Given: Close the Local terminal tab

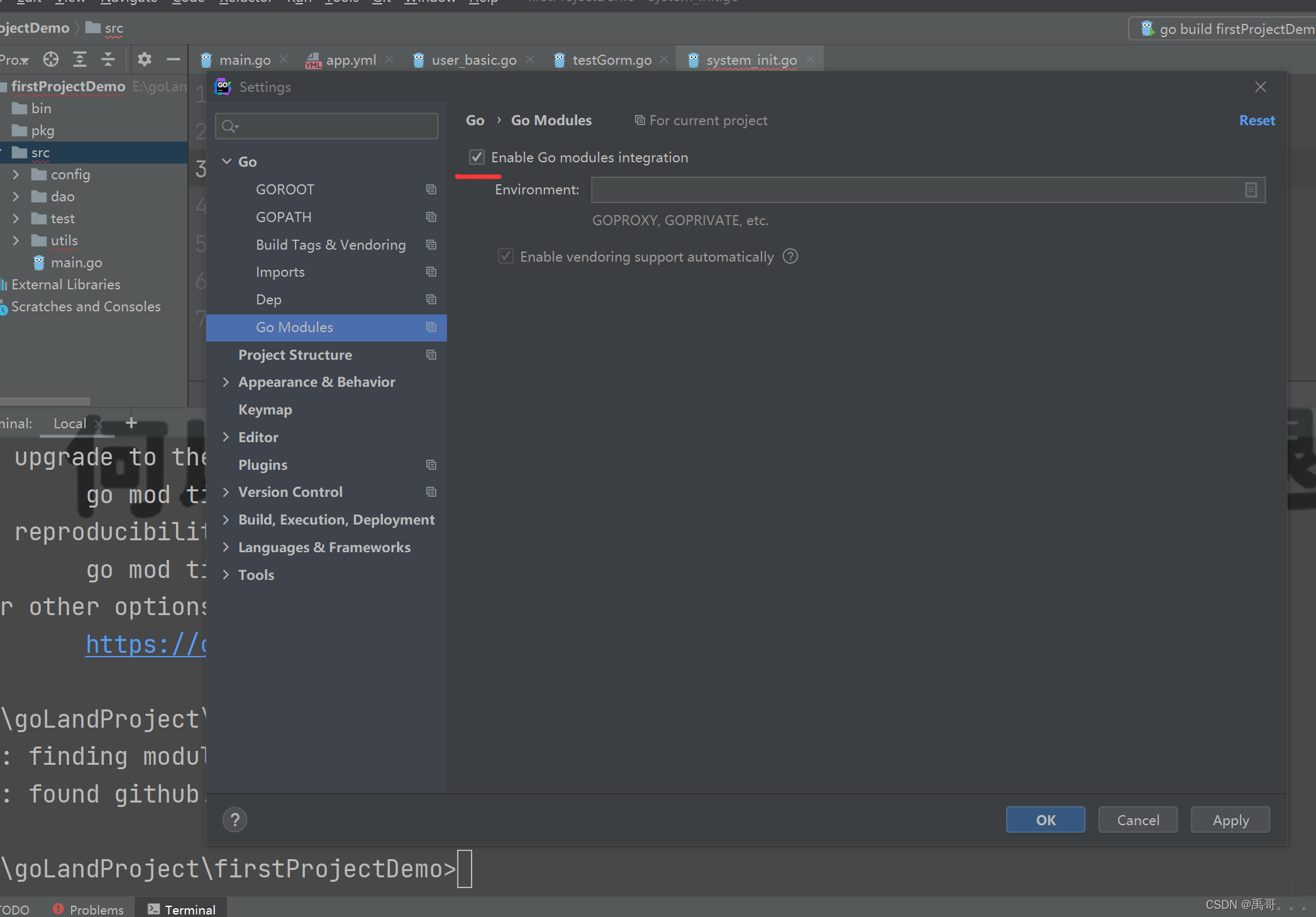Looking at the screenshot, I should click(99, 424).
